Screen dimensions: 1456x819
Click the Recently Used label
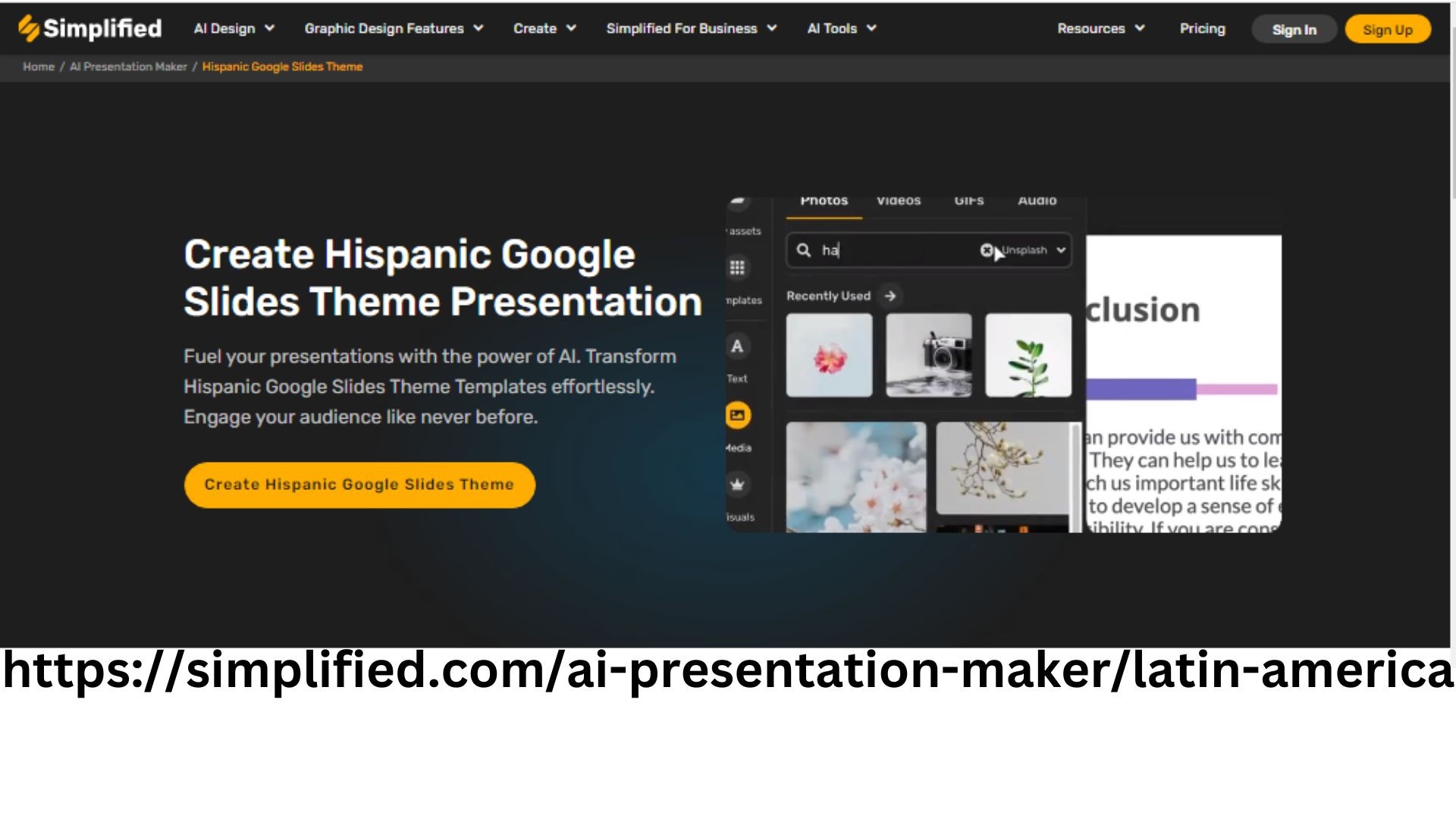[x=828, y=296]
